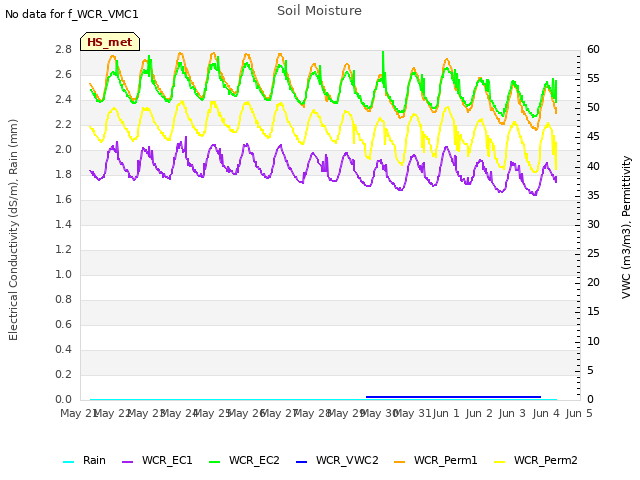Click the 30 right axis tick label

pos(593,224)
